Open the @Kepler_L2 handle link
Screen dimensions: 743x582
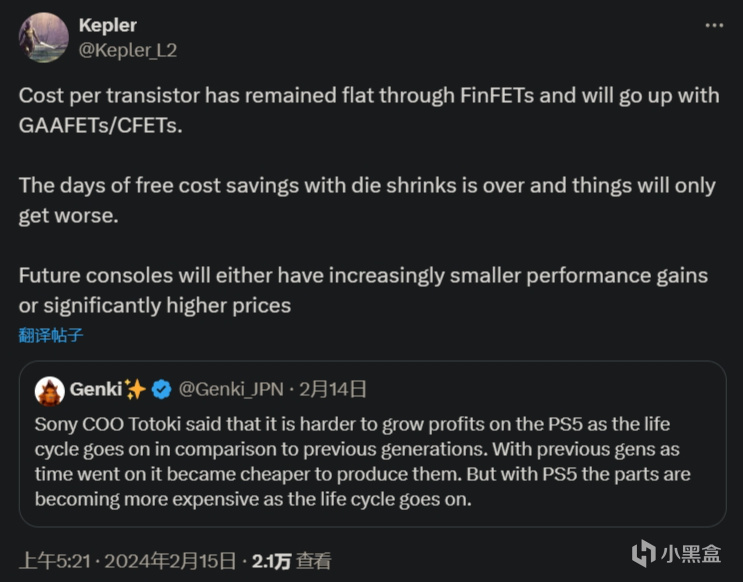127,50
